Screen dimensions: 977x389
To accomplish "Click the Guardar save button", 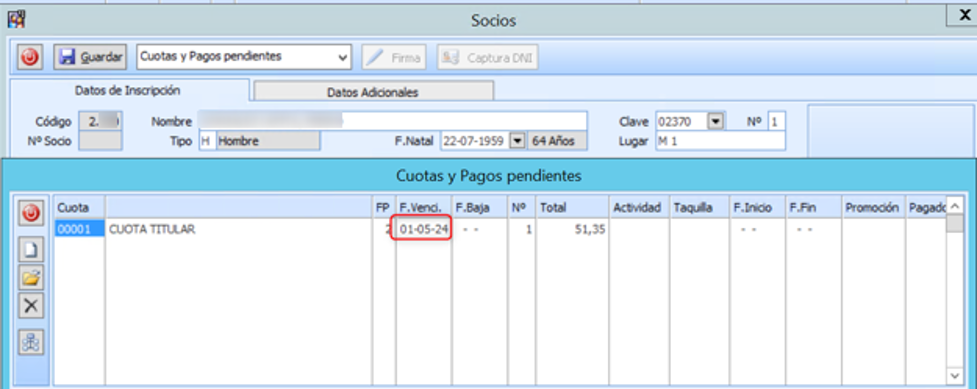I will [x=90, y=57].
